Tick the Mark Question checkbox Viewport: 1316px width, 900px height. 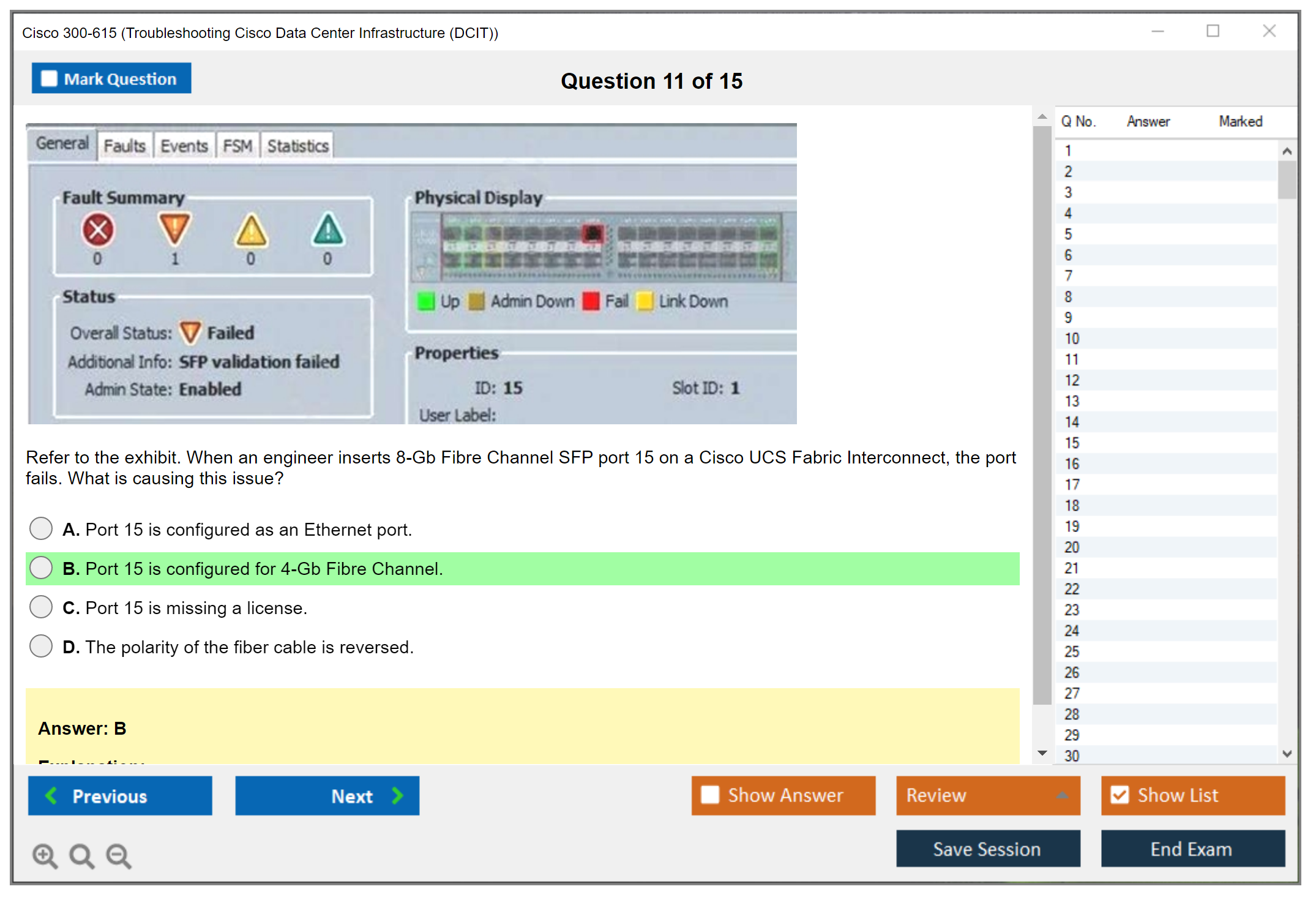tap(49, 79)
